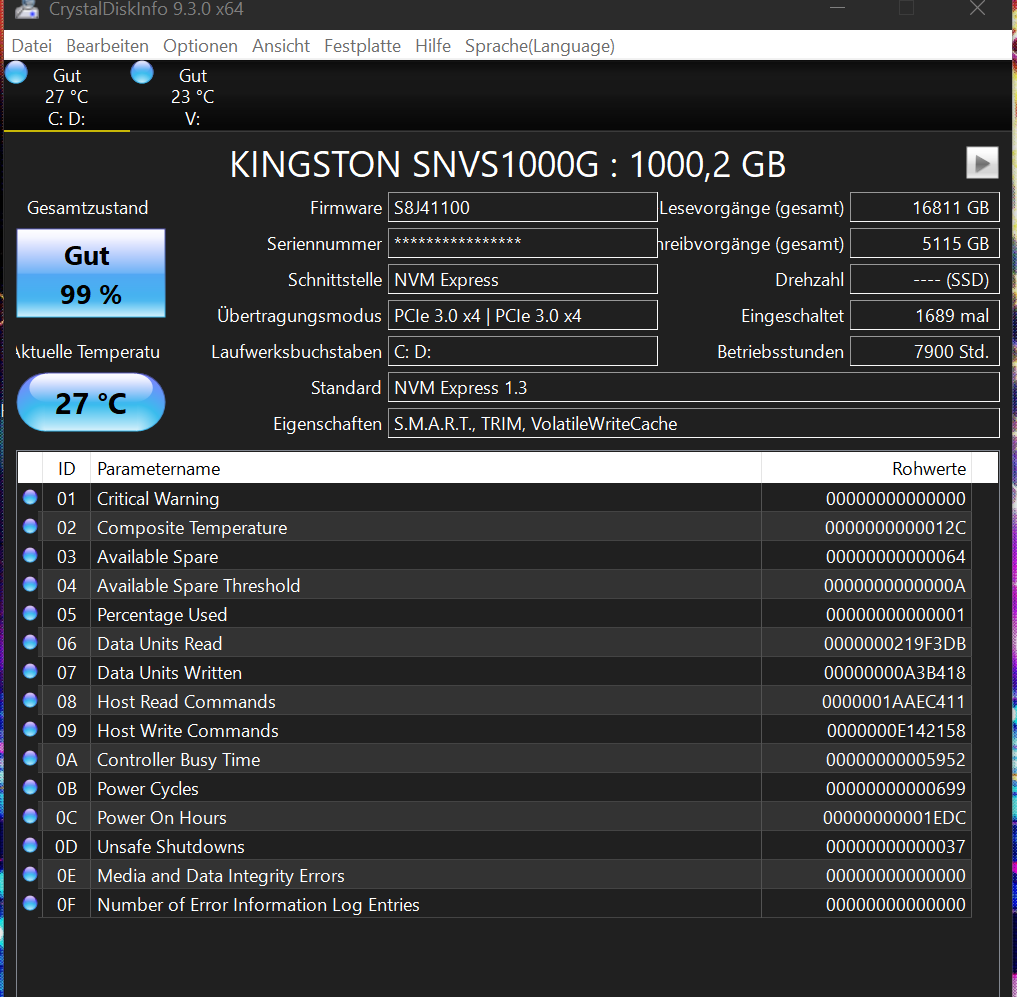Click raw value 0000000219F3DB
Viewport: 1017px width, 997px height.
click(x=895, y=643)
